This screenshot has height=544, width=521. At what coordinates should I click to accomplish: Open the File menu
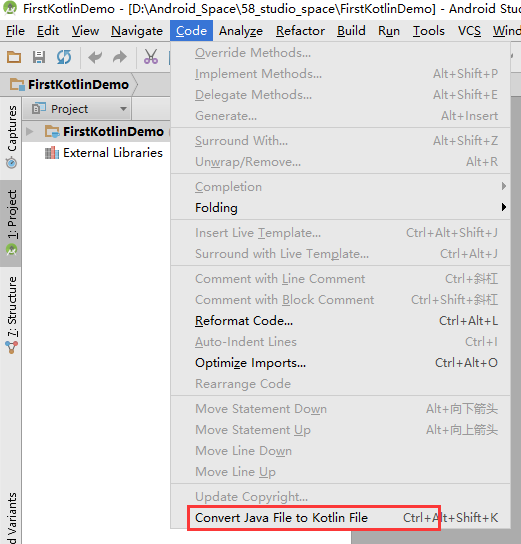click(x=15, y=31)
